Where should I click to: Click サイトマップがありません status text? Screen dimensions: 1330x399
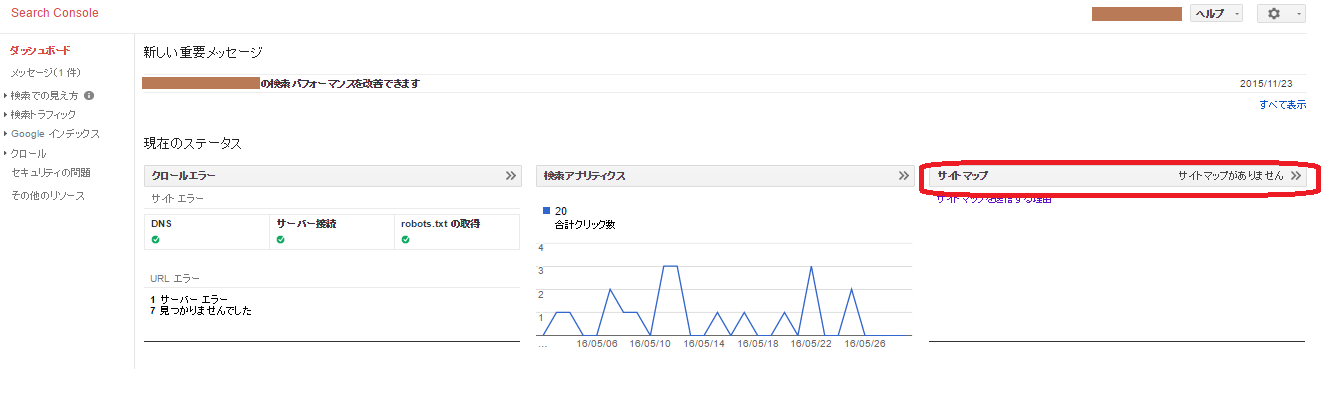[x=1230, y=175]
